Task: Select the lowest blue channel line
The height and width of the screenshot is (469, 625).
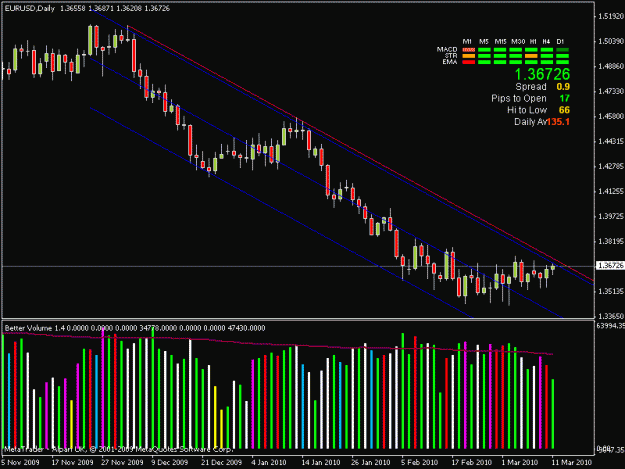Action: [x=279, y=211]
